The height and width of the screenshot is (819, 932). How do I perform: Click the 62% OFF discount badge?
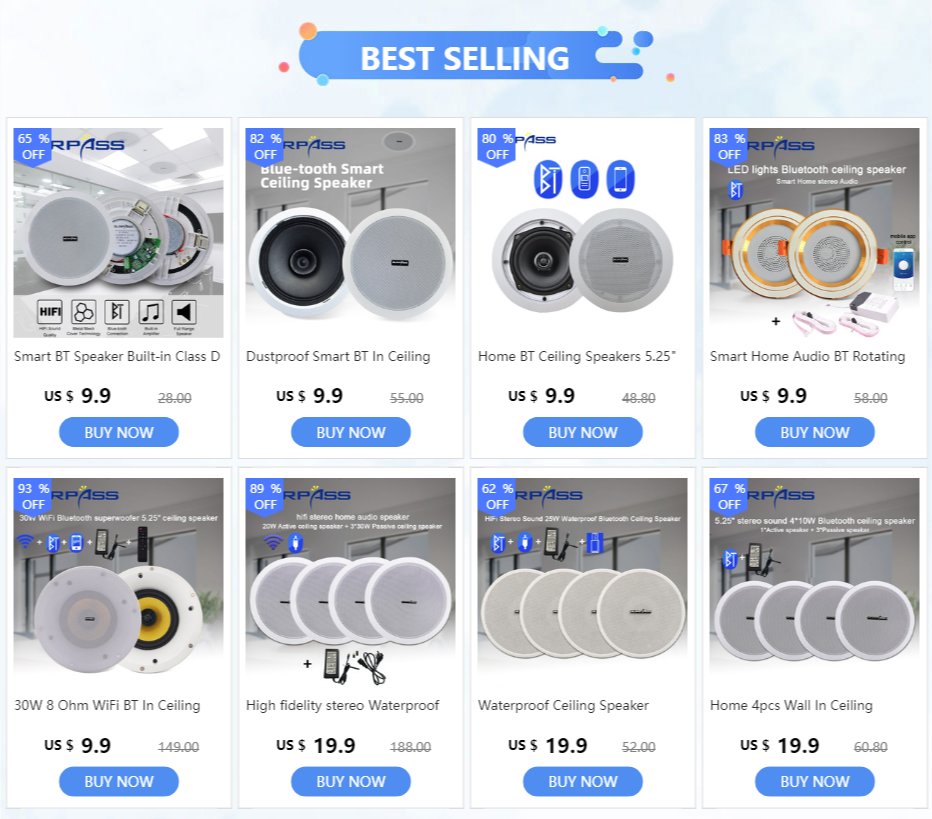pos(496,497)
